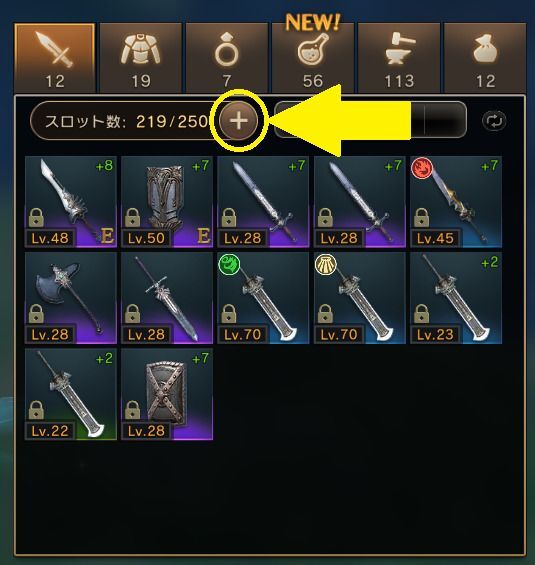Select the Lv.48 sword with +8

click(x=71, y=202)
